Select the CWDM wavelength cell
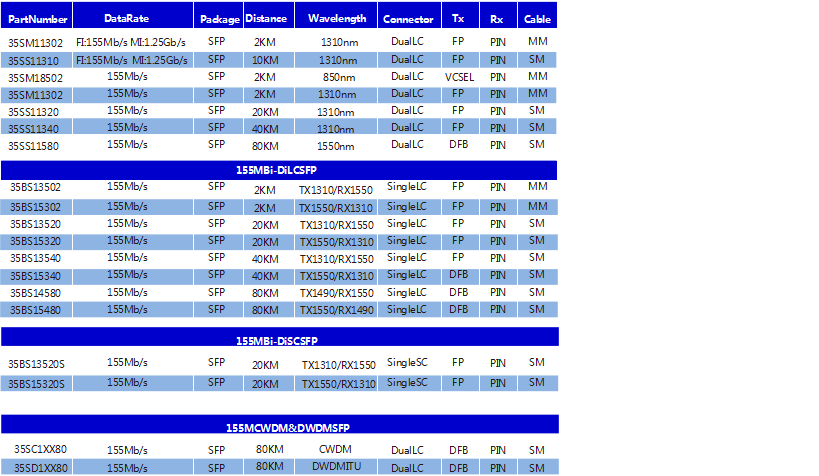This screenshot has width=819, height=476. point(335,449)
